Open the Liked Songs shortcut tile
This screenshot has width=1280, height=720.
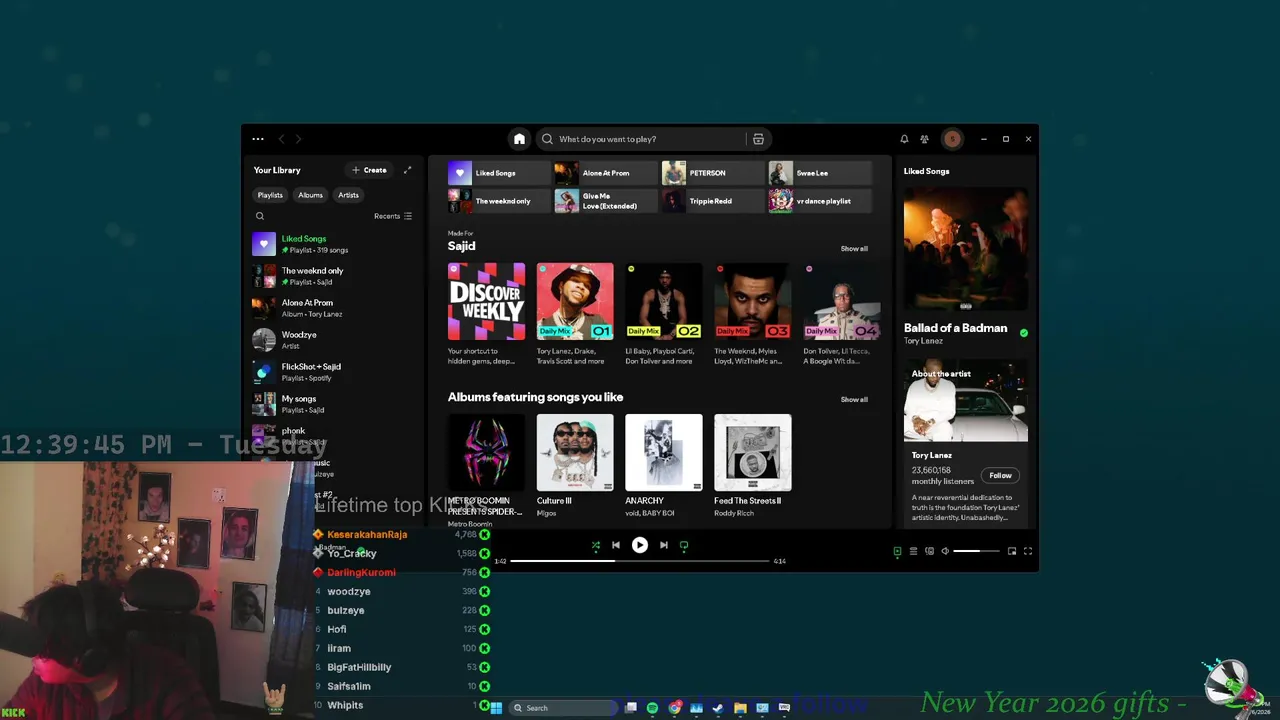click(x=499, y=173)
